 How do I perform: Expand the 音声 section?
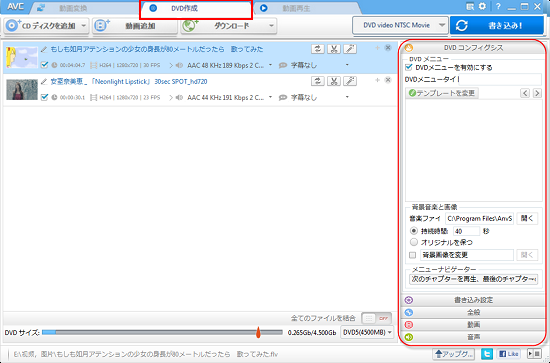coord(474,337)
